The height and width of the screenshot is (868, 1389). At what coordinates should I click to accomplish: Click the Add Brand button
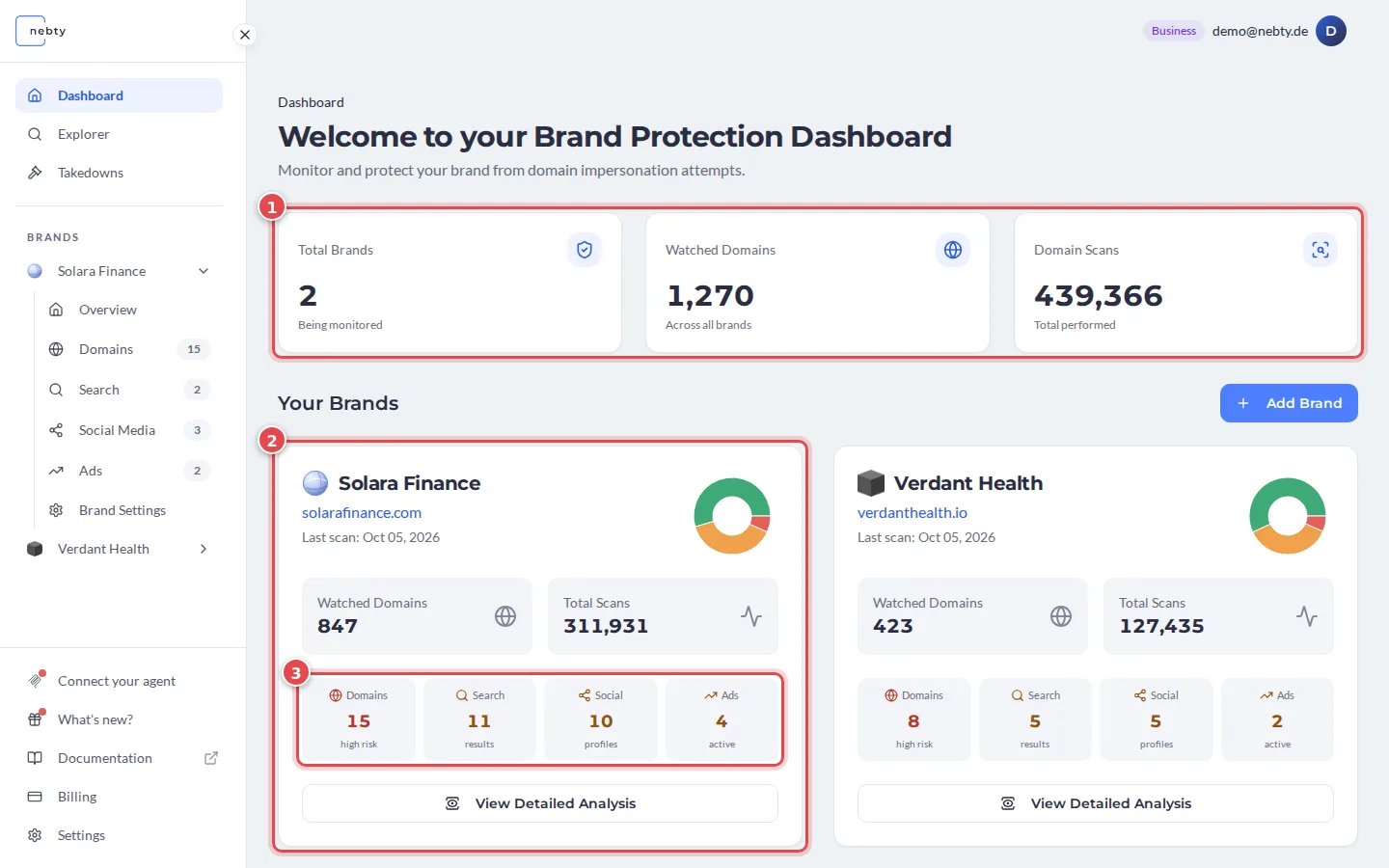pos(1289,403)
